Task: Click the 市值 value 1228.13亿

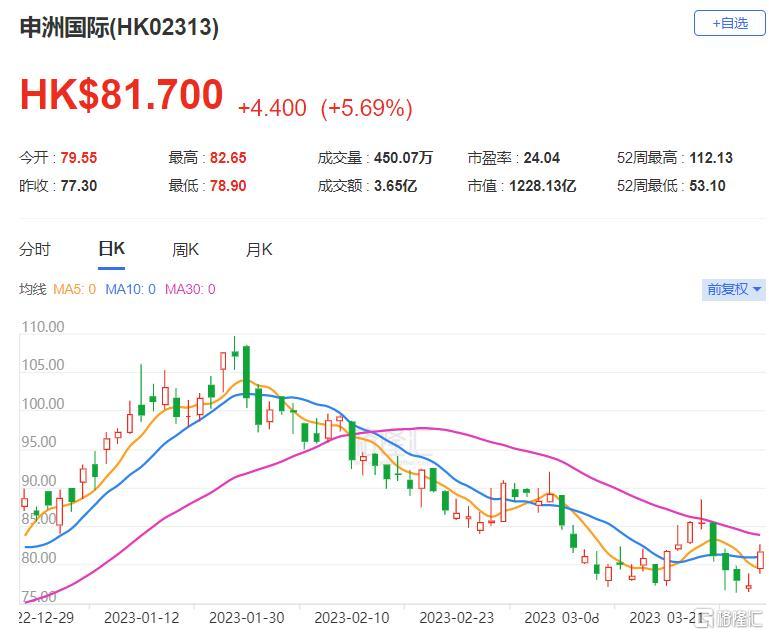Action: pyautogui.click(x=542, y=186)
